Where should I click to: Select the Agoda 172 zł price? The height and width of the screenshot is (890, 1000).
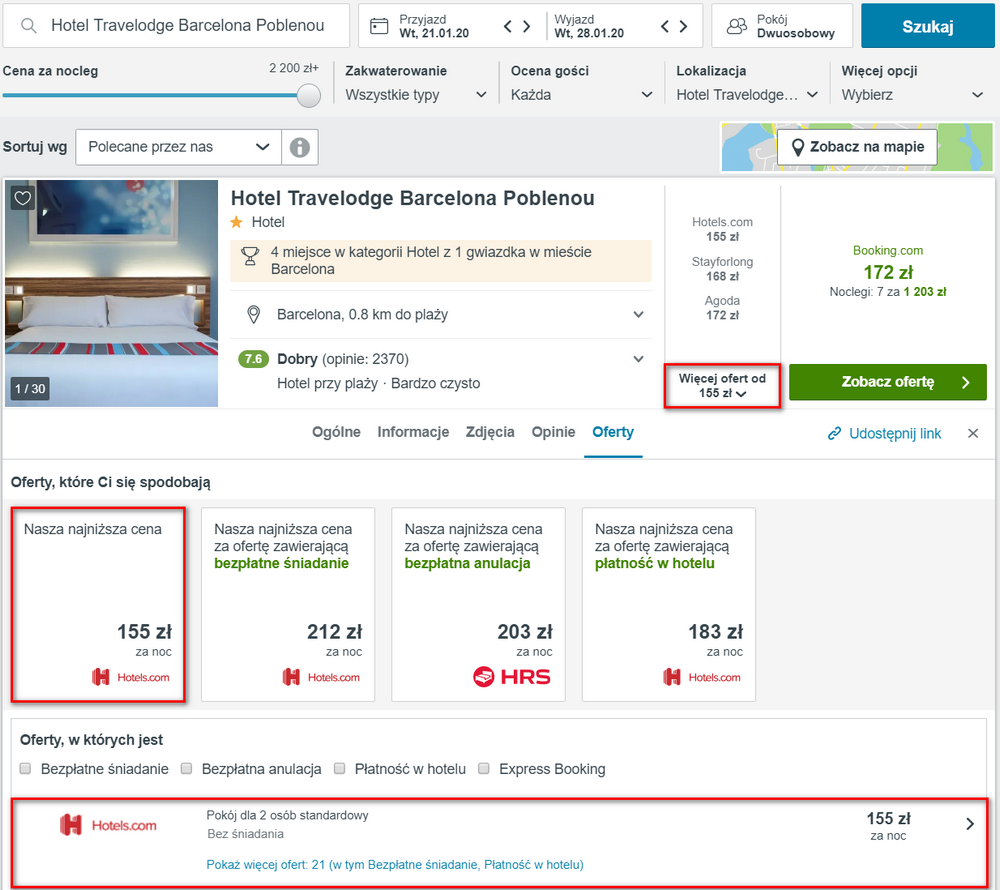tap(722, 308)
